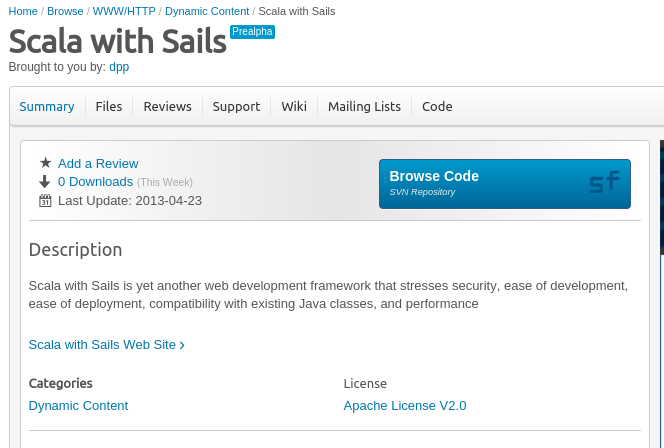Click the Prealpha status badge
The image size is (664, 448).
point(252,32)
